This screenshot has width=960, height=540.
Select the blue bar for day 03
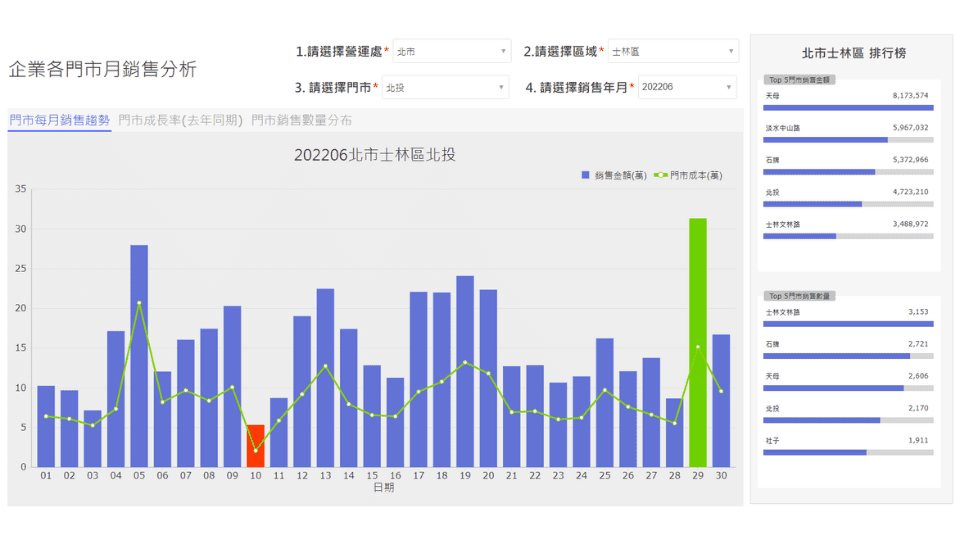click(92, 439)
